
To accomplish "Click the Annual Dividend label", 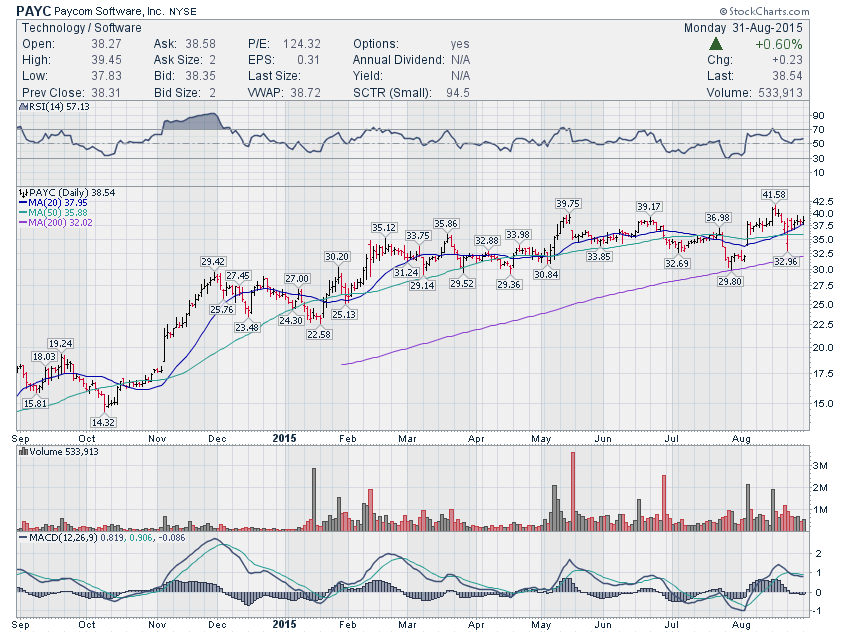I will coord(398,60).
